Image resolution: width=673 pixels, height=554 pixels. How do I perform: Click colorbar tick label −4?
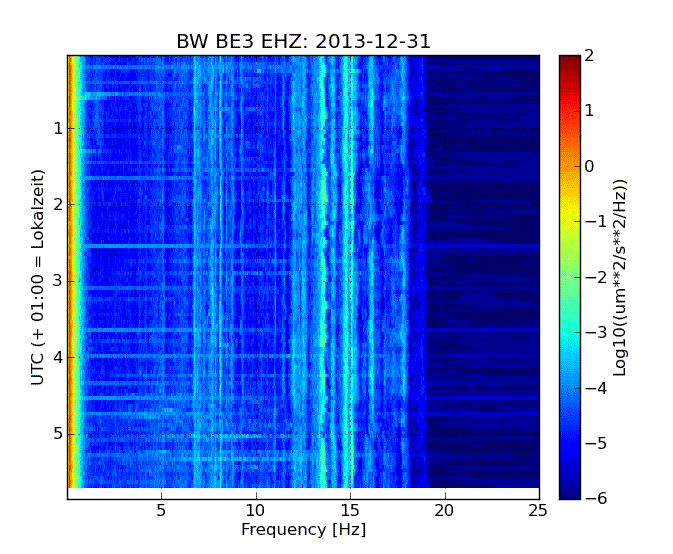(597, 388)
